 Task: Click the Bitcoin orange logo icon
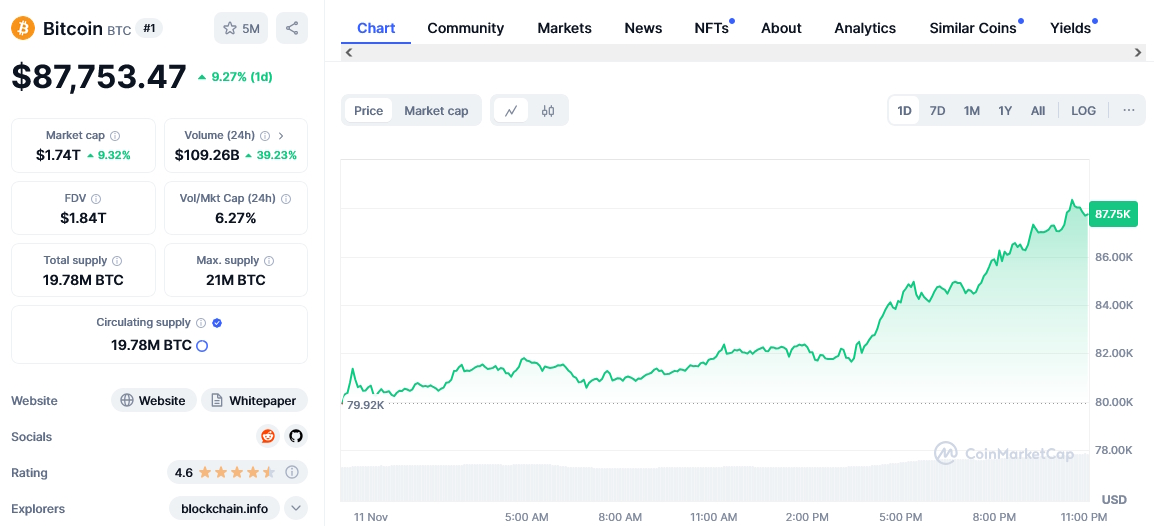tap(23, 29)
